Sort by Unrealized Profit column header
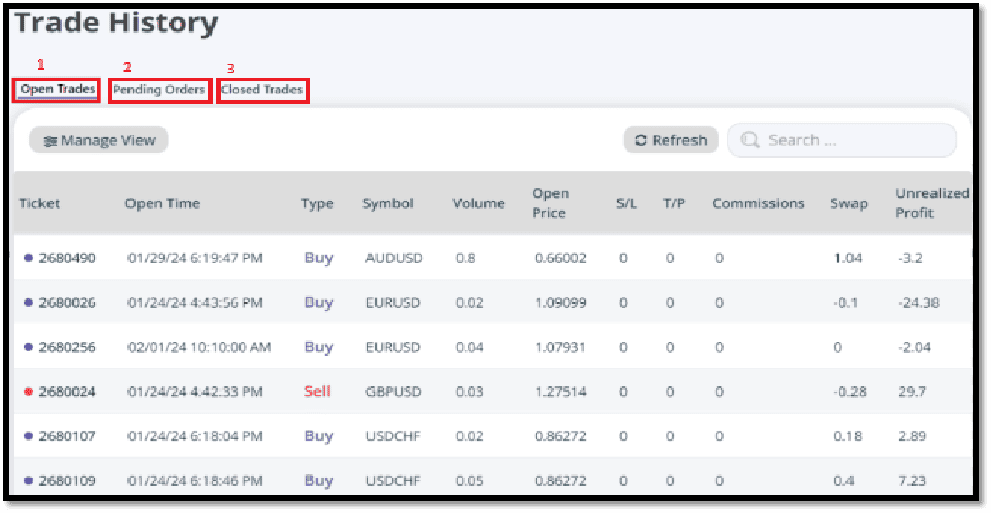The height and width of the screenshot is (513, 991). pos(932,203)
